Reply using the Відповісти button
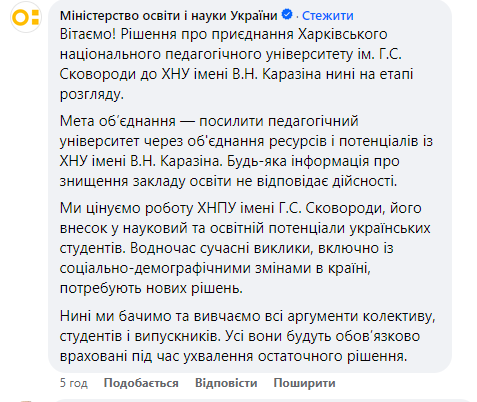 tap(226, 383)
